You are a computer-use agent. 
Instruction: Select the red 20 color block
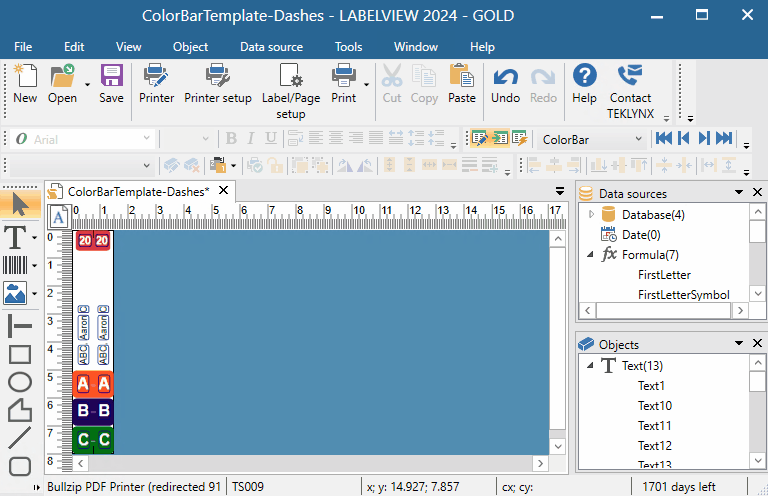click(93, 240)
